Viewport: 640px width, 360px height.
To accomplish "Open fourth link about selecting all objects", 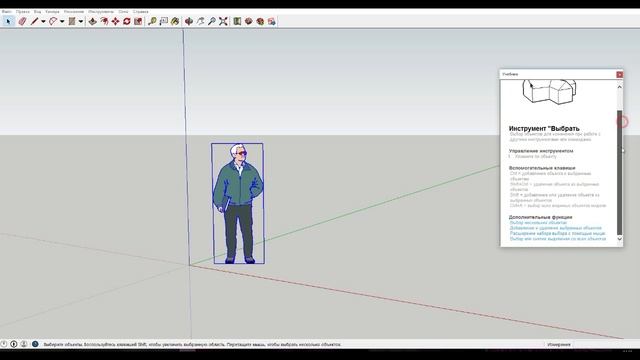I will [x=558, y=239].
